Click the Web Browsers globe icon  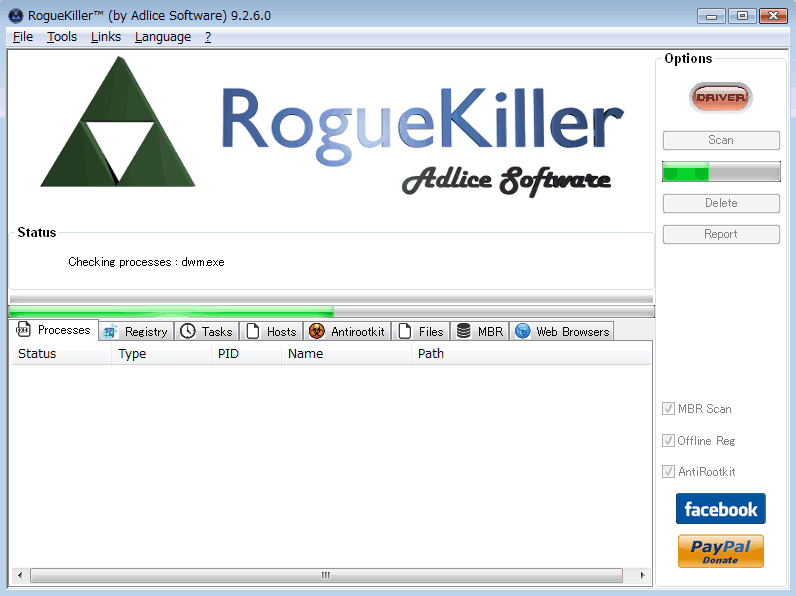[x=522, y=331]
